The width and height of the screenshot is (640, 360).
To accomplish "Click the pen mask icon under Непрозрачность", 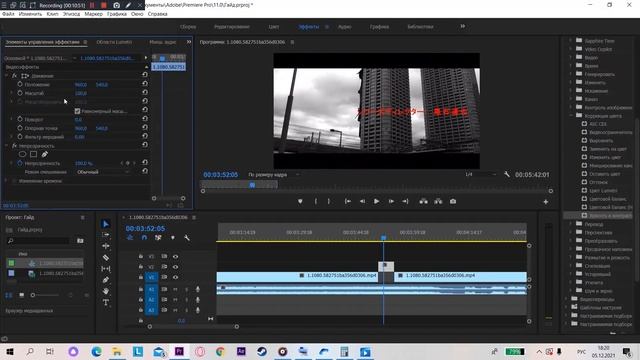I will pyautogui.click(x=44, y=154).
